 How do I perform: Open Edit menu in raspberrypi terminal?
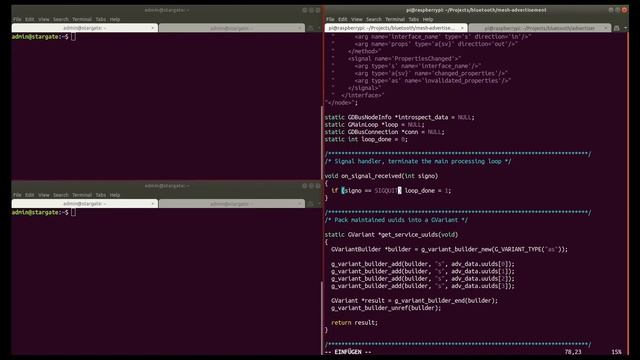[342, 19]
